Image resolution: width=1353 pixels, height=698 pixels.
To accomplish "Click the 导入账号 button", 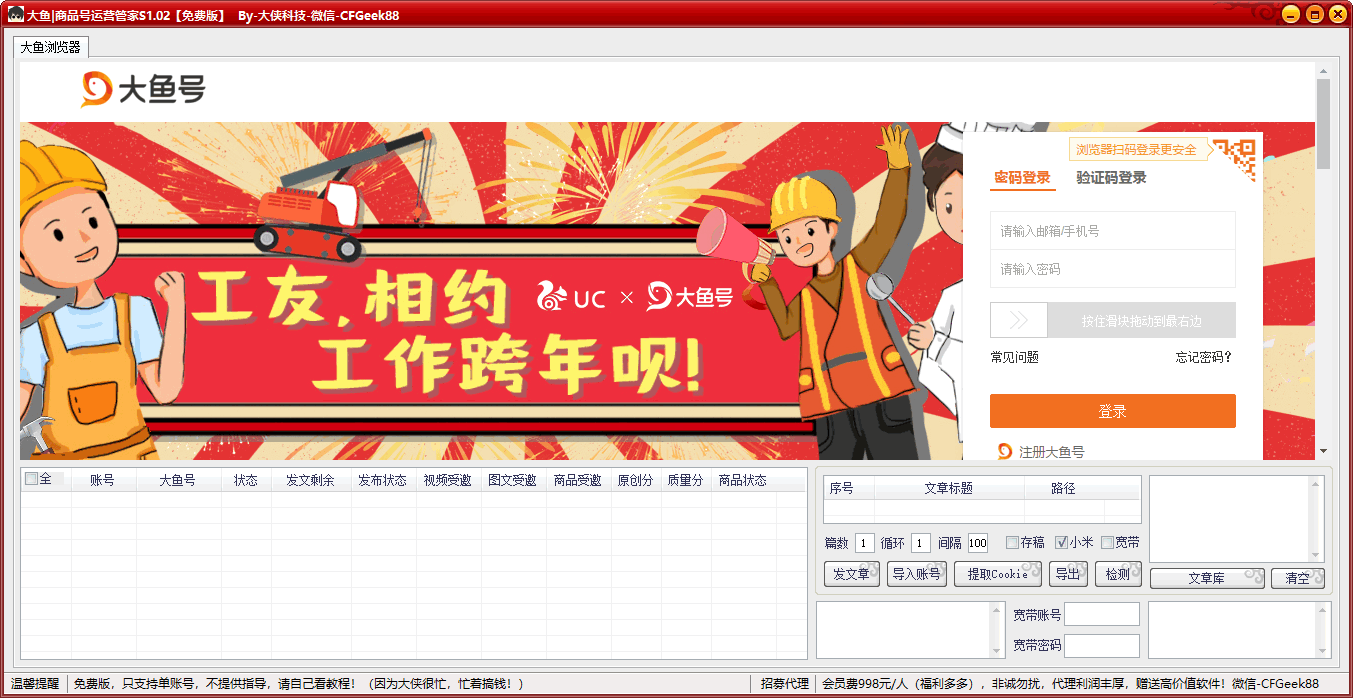I will [916, 575].
